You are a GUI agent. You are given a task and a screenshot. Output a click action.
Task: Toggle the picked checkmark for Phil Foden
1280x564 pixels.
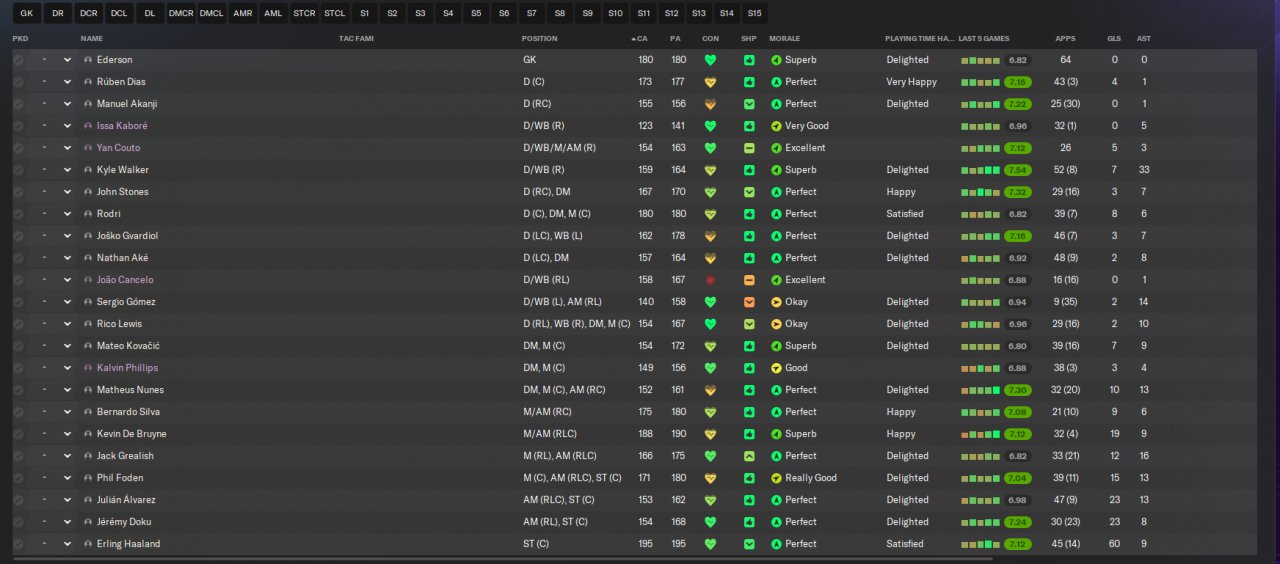(18, 478)
